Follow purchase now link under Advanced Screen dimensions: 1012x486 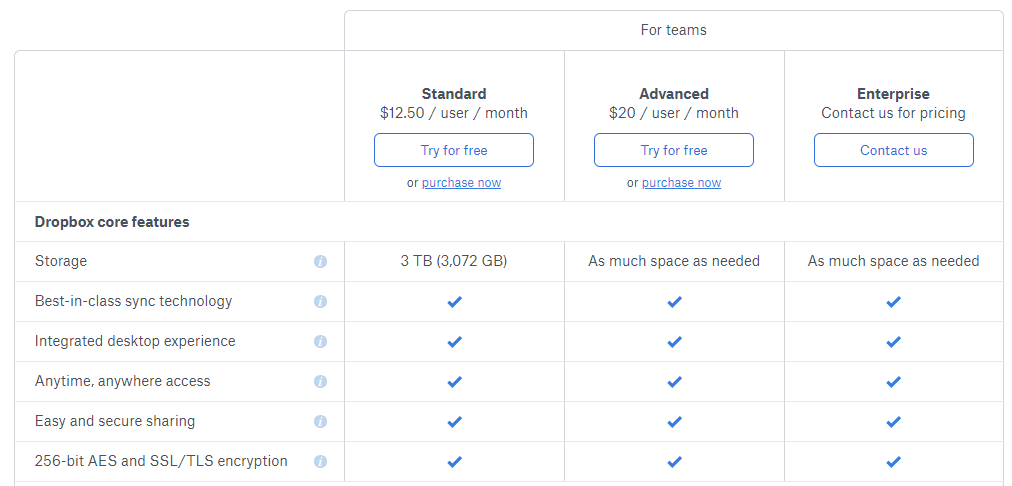coord(682,183)
